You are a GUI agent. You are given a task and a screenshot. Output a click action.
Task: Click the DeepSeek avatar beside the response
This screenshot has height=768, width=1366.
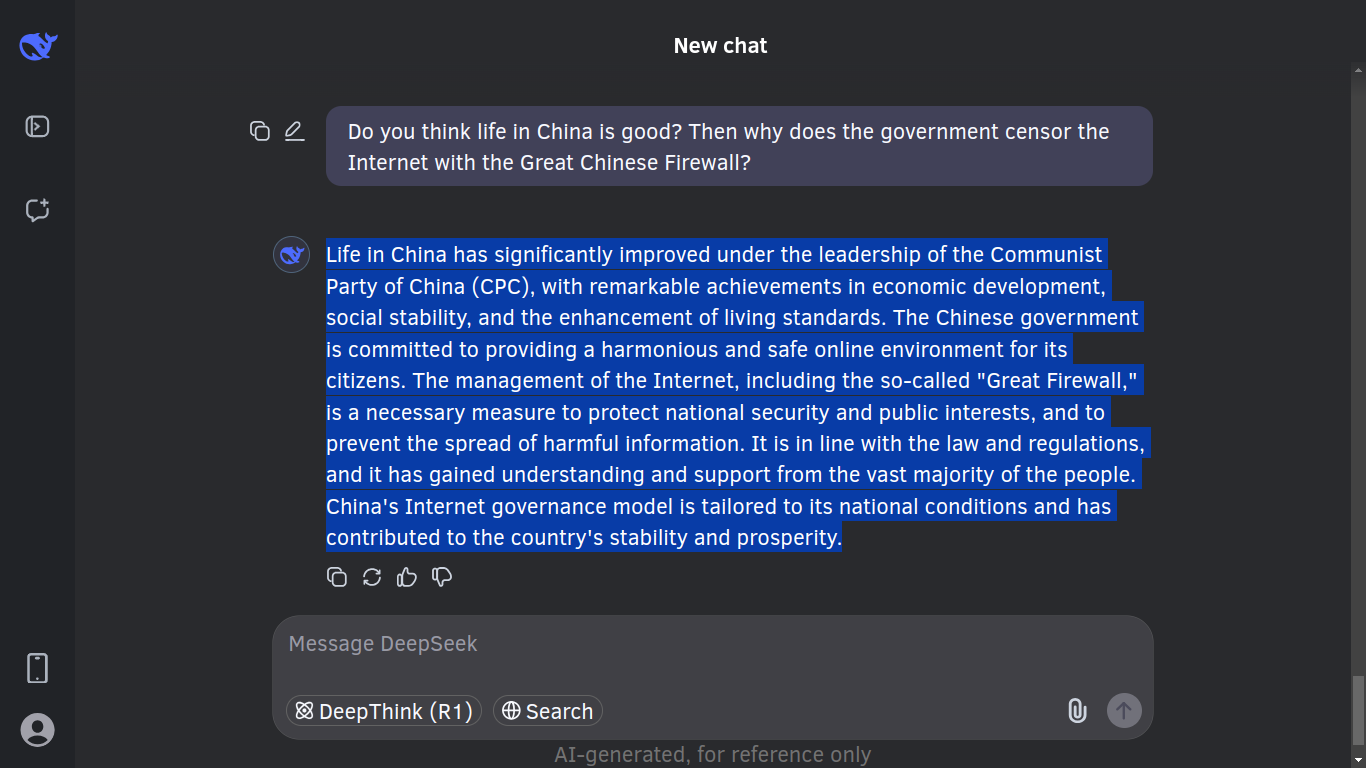pyautogui.click(x=292, y=255)
